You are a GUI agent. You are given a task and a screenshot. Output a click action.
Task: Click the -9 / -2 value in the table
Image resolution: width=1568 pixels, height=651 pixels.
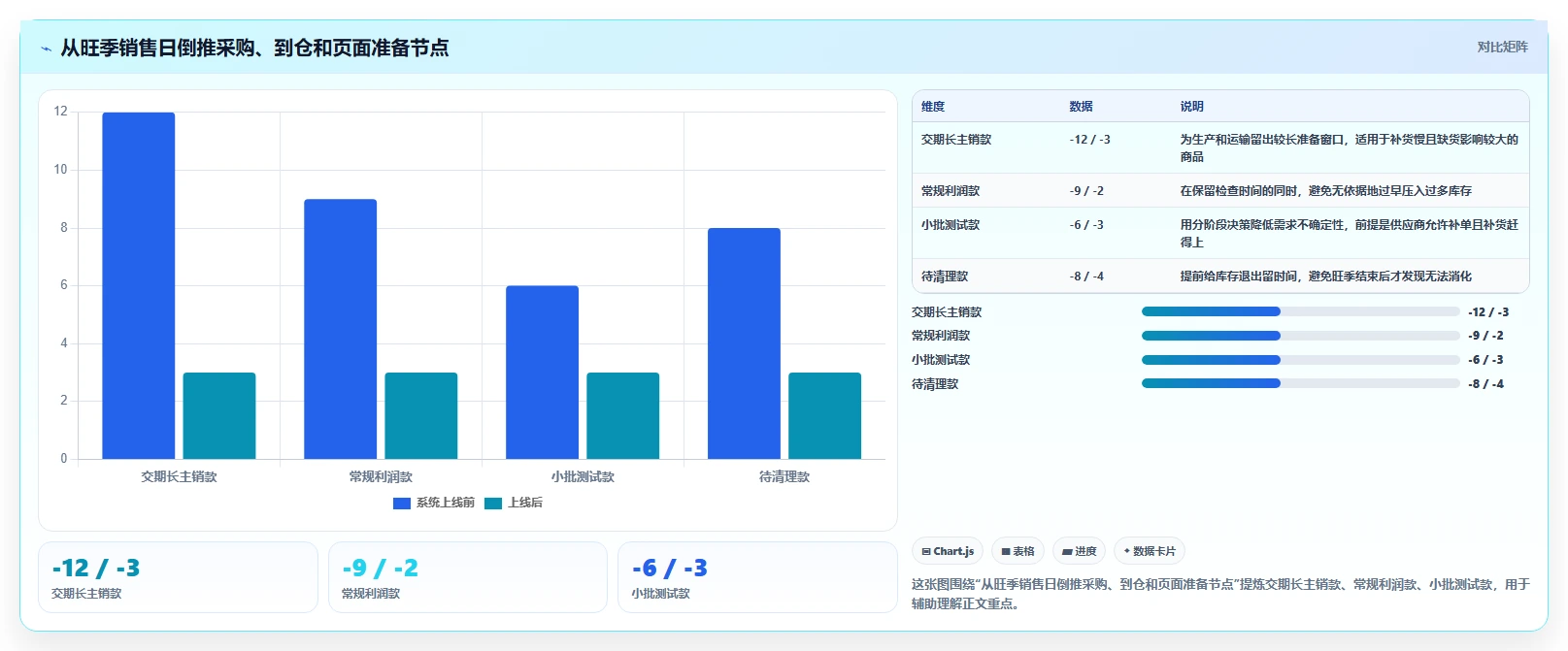tap(1087, 191)
